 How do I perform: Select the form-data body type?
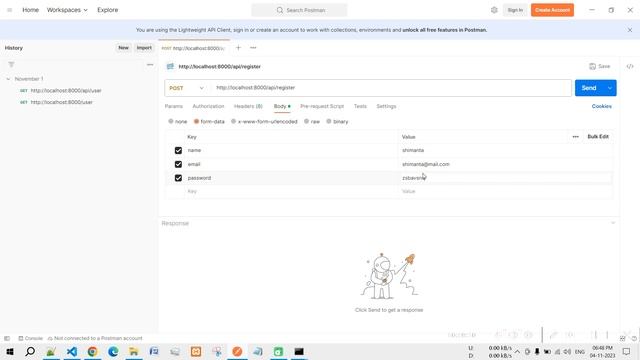tap(209, 122)
